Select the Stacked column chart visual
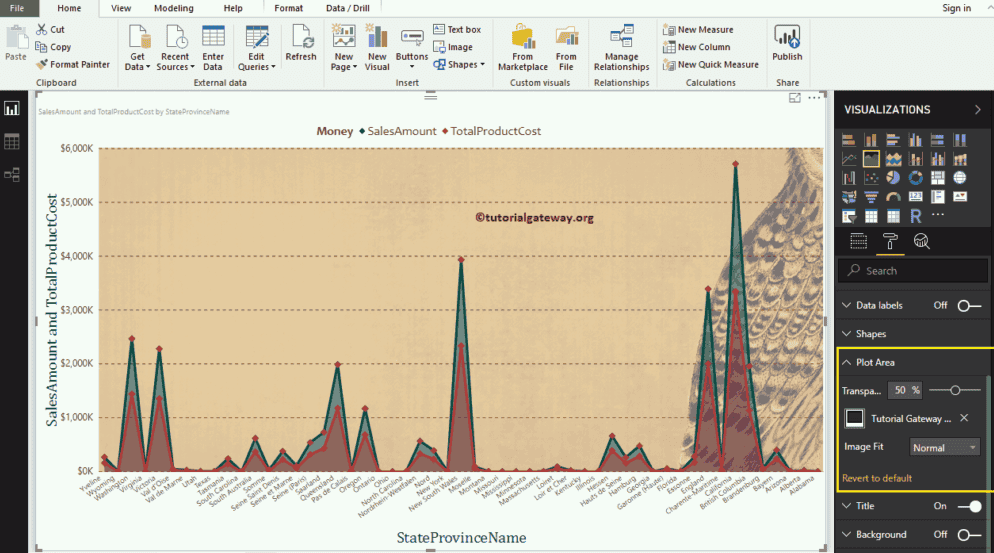The width and height of the screenshot is (994, 553). (x=871, y=140)
